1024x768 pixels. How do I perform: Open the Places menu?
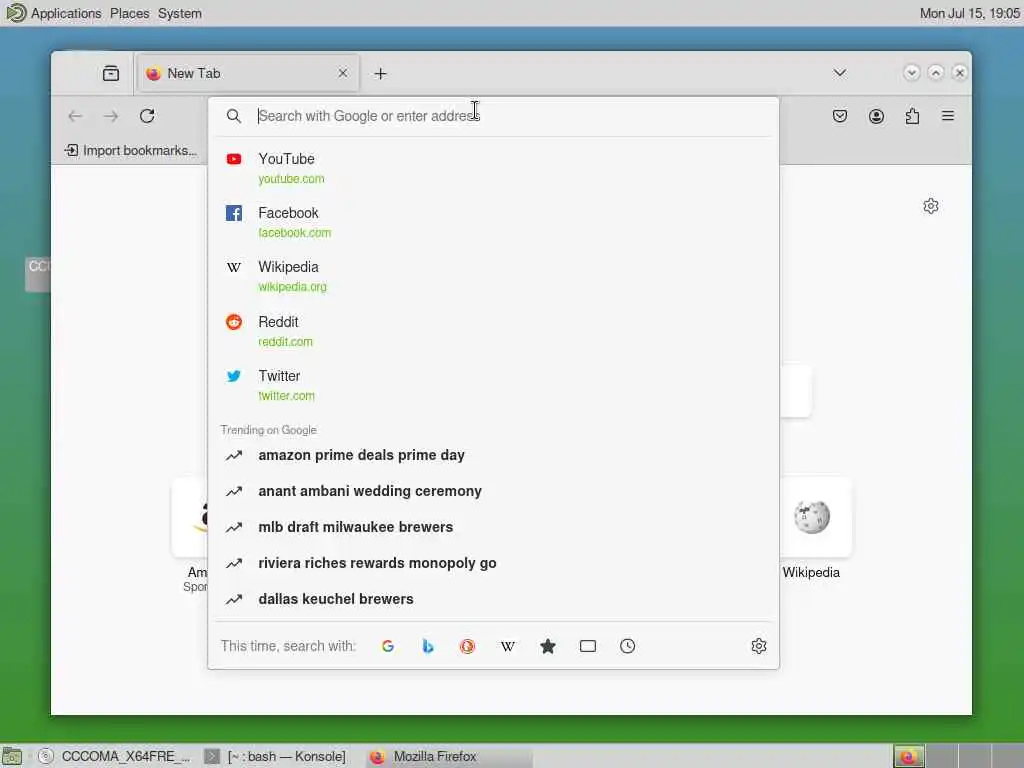129,13
